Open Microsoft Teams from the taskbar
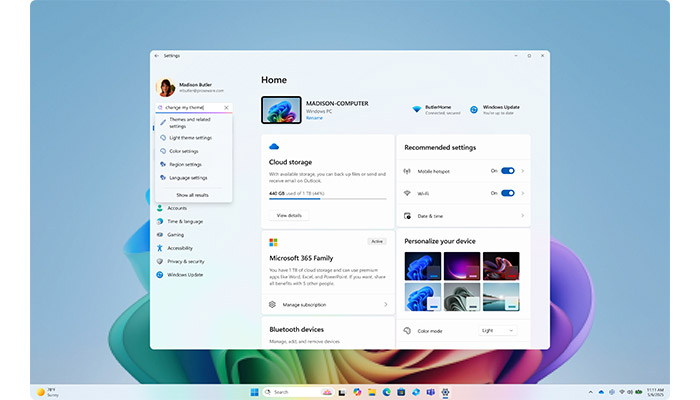Screen dimensions: 700x400 tap(430, 392)
